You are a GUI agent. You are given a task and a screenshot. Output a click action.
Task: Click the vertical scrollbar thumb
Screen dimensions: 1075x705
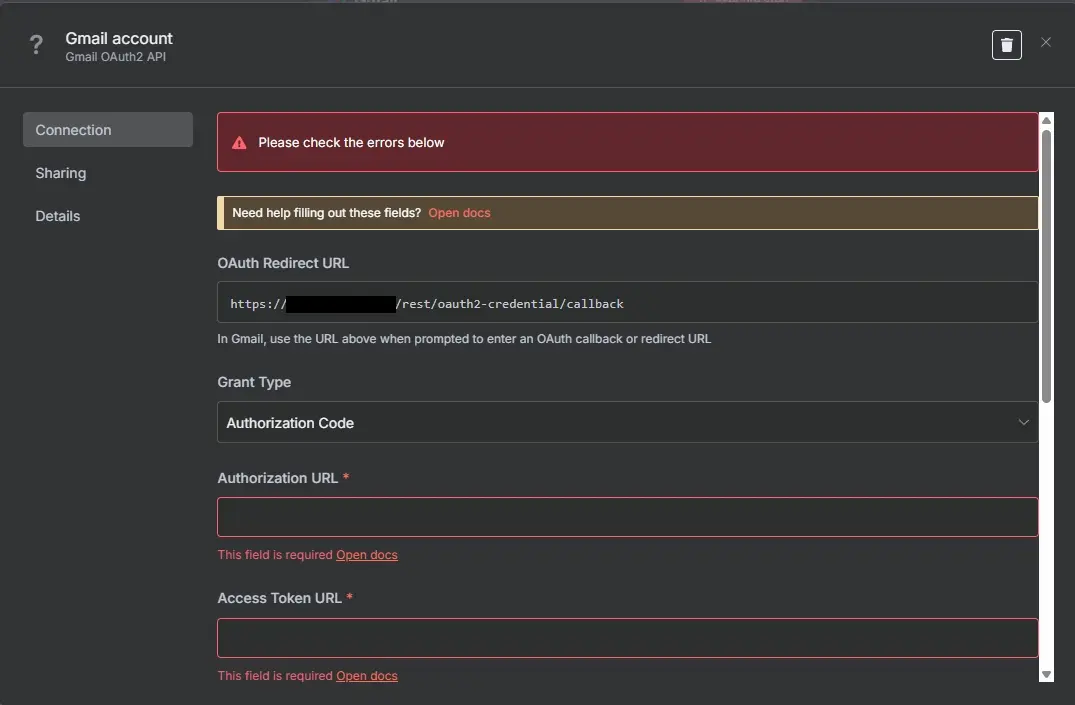(1047, 265)
